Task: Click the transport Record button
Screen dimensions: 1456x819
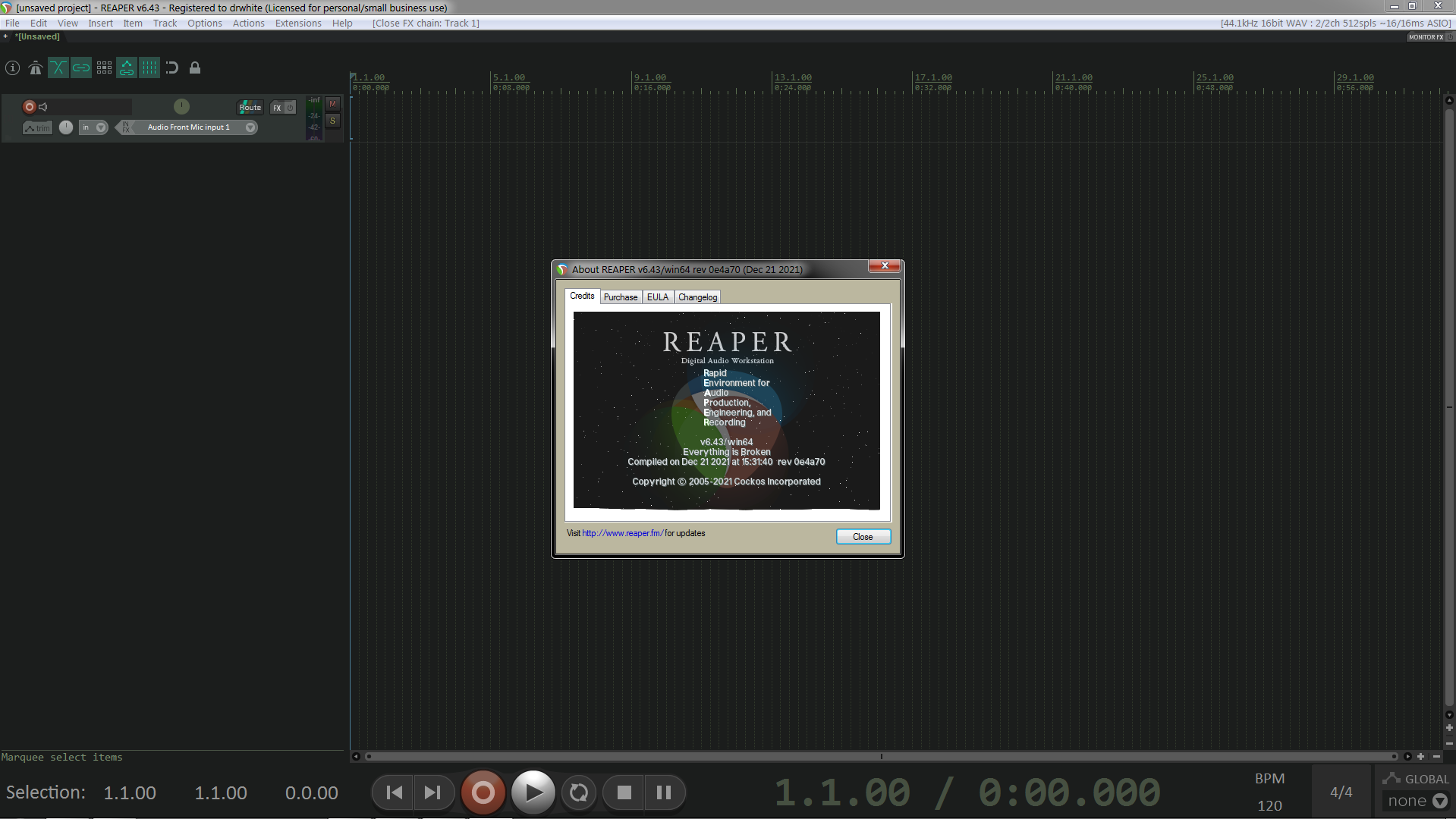Action: pyautogui.click(x=483, y=792)
